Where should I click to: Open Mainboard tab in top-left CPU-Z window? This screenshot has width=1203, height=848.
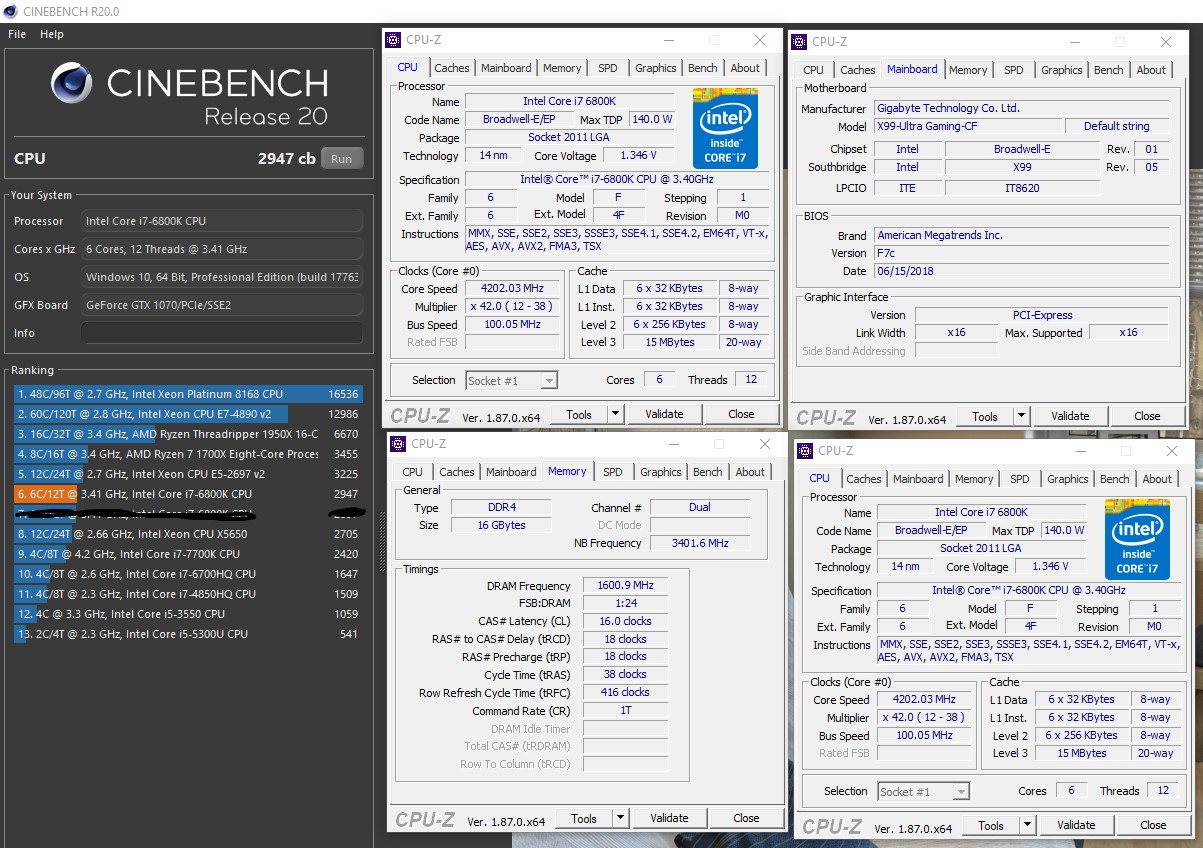(x=506, y=68)
